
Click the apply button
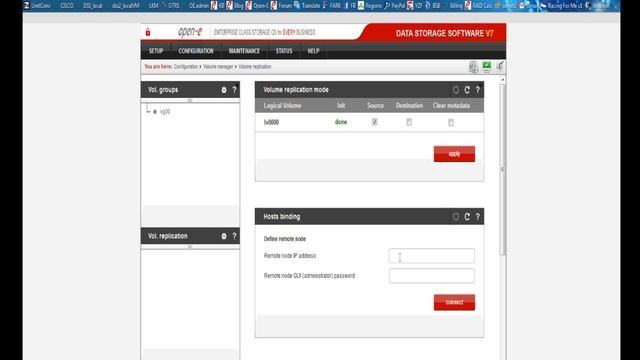(x=454, y=154)
